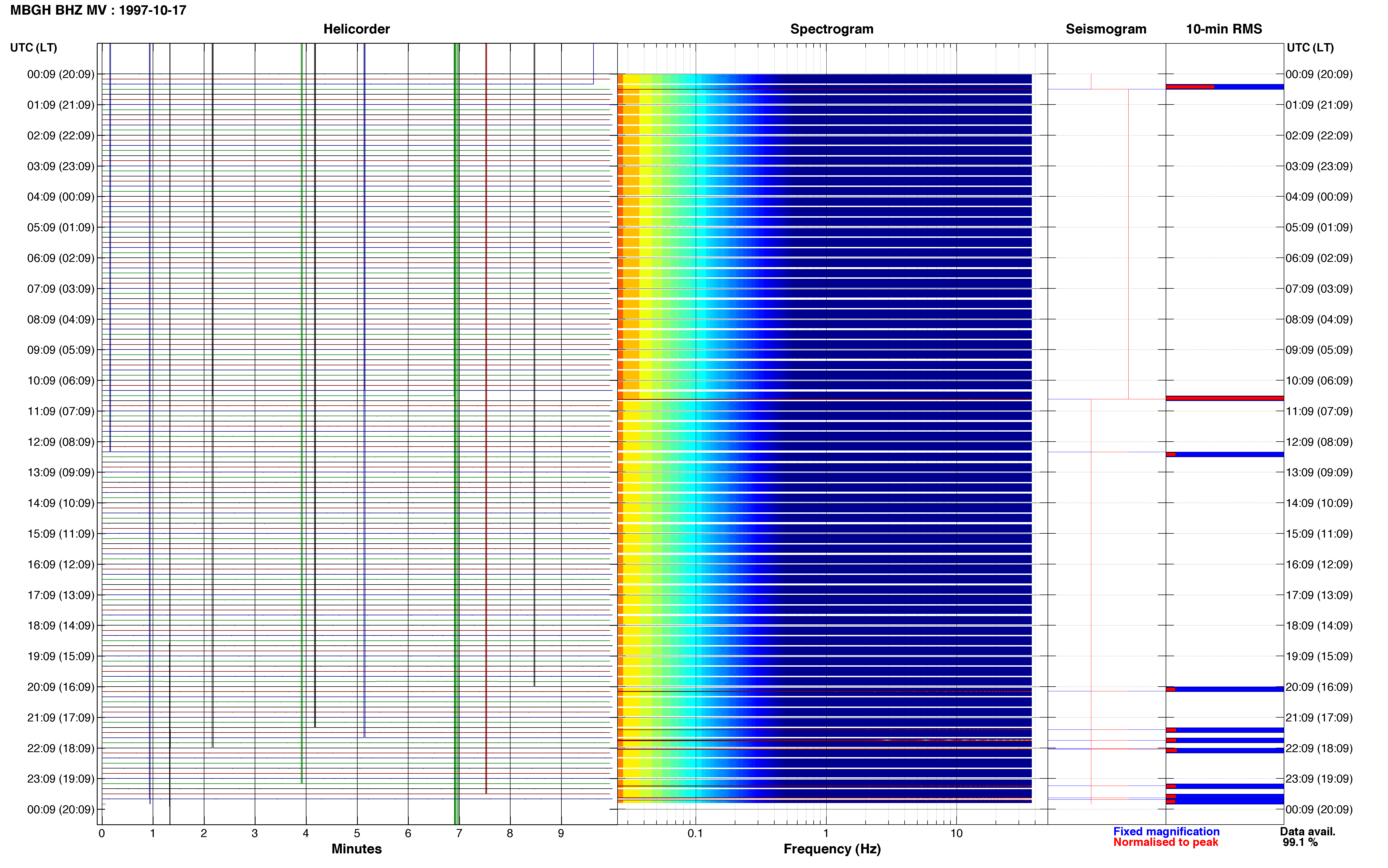Click the left 10:09 (06:09) time label

61,380
